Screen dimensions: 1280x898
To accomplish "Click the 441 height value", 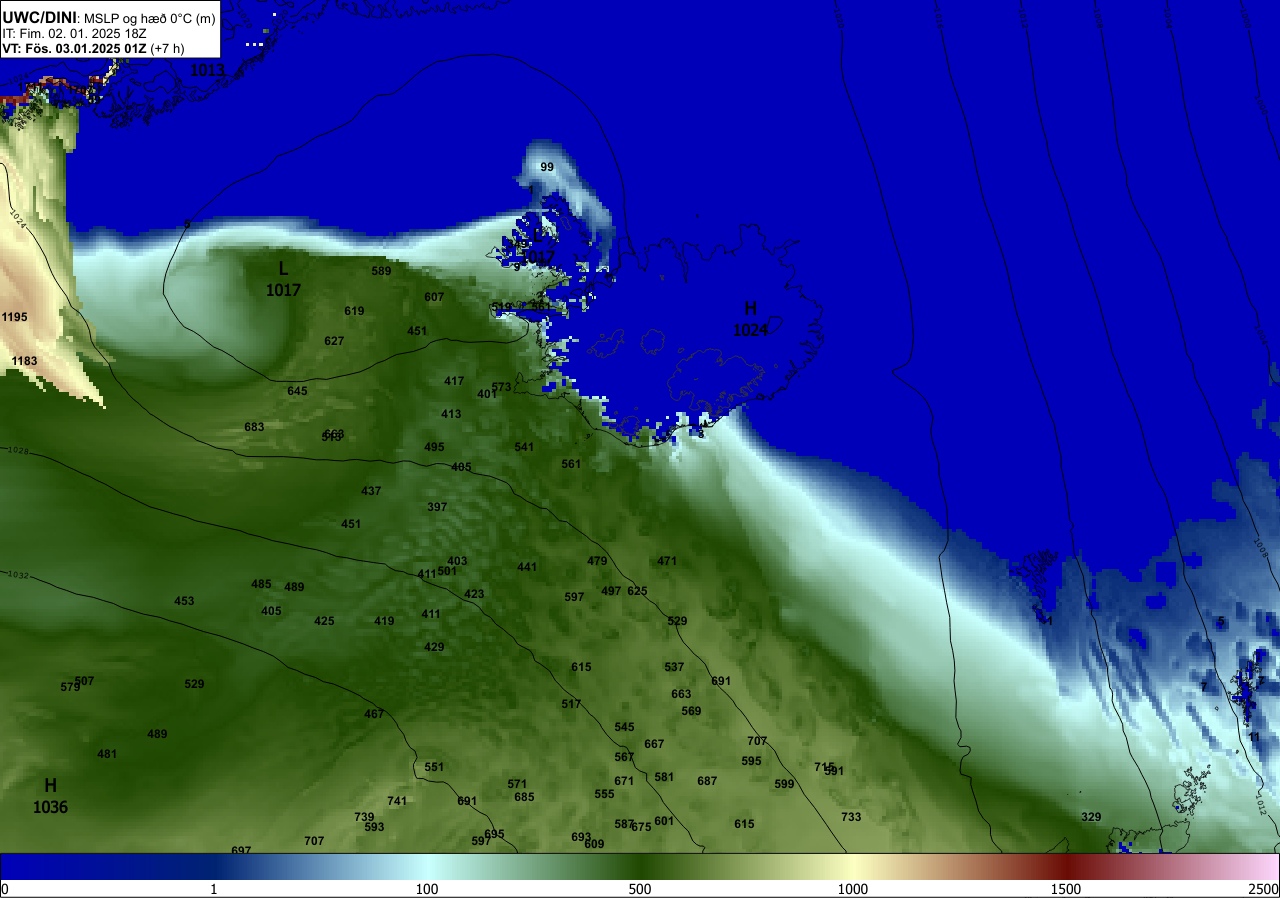I will (527, 567).
